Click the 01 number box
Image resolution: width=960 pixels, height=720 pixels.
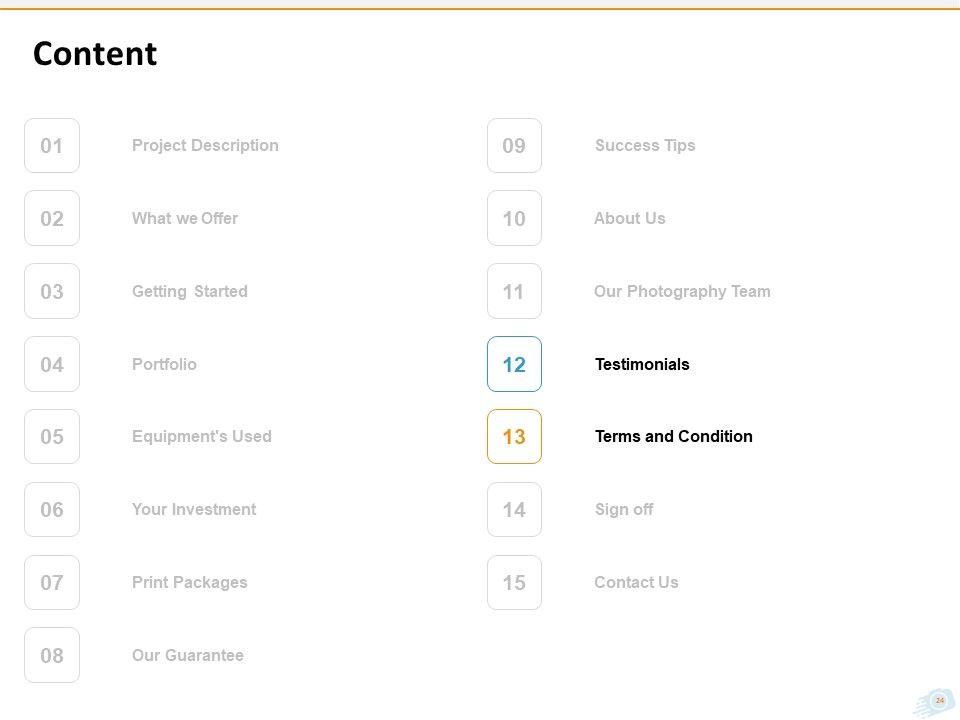click(52, 146)
